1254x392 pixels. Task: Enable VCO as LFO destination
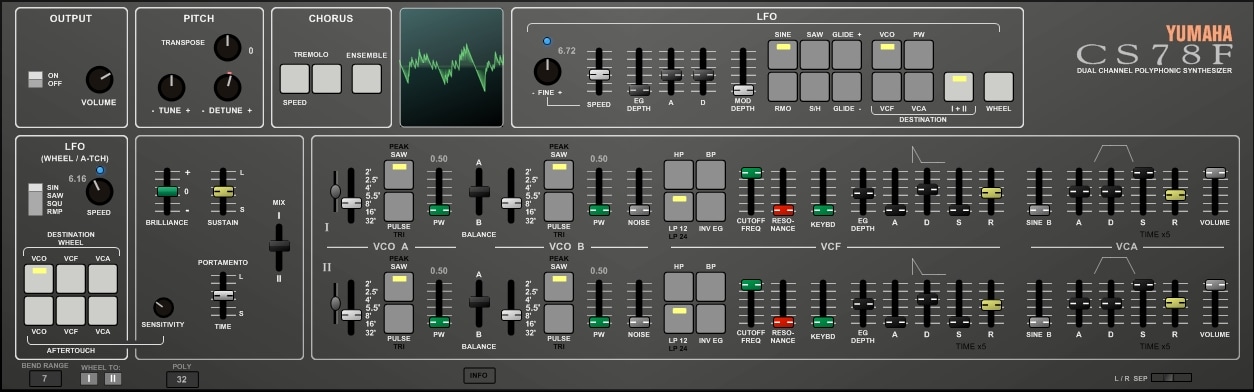pos(887,54)
